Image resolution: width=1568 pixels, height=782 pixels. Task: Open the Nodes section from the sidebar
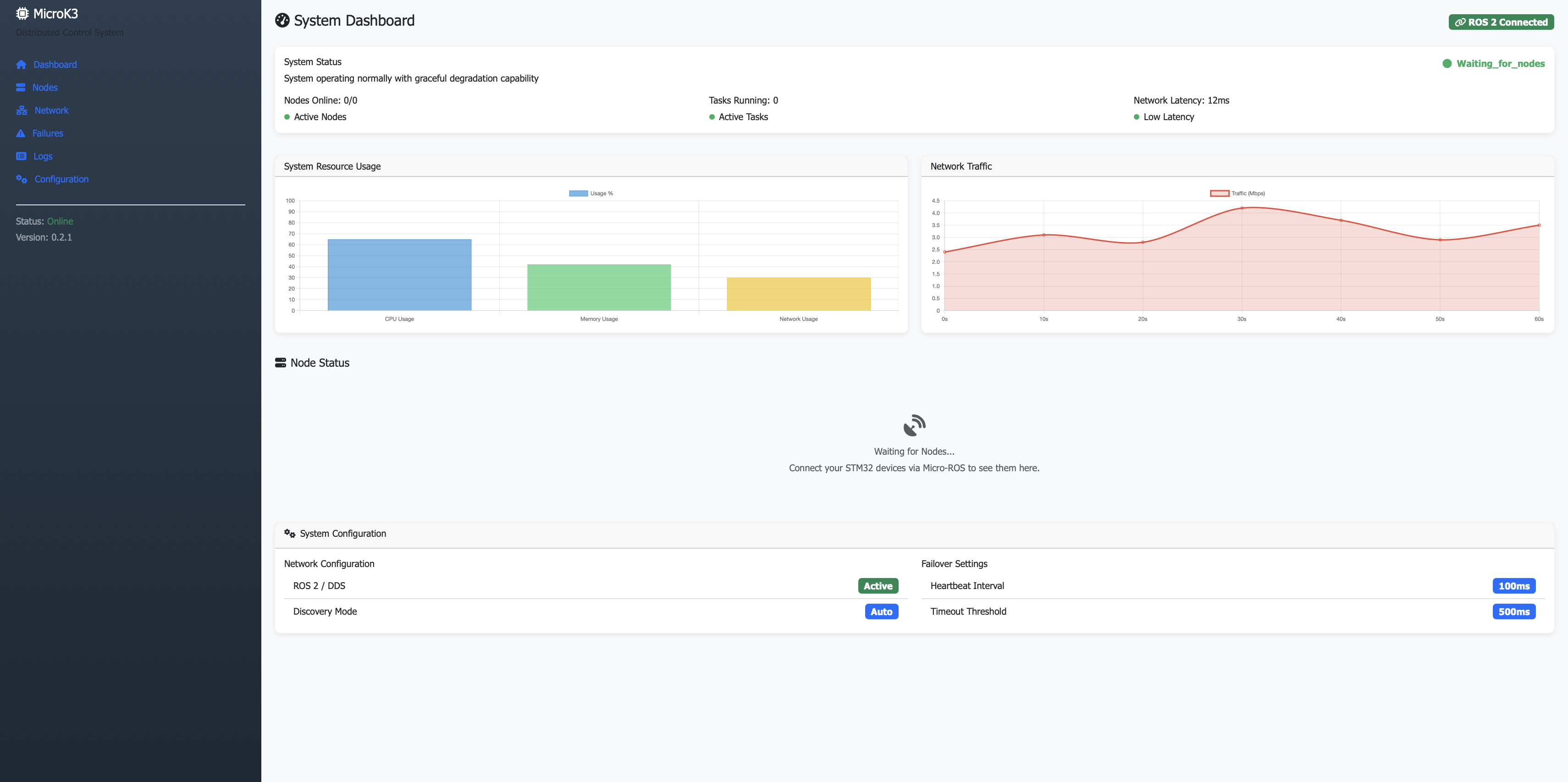[x=45, y=87]
